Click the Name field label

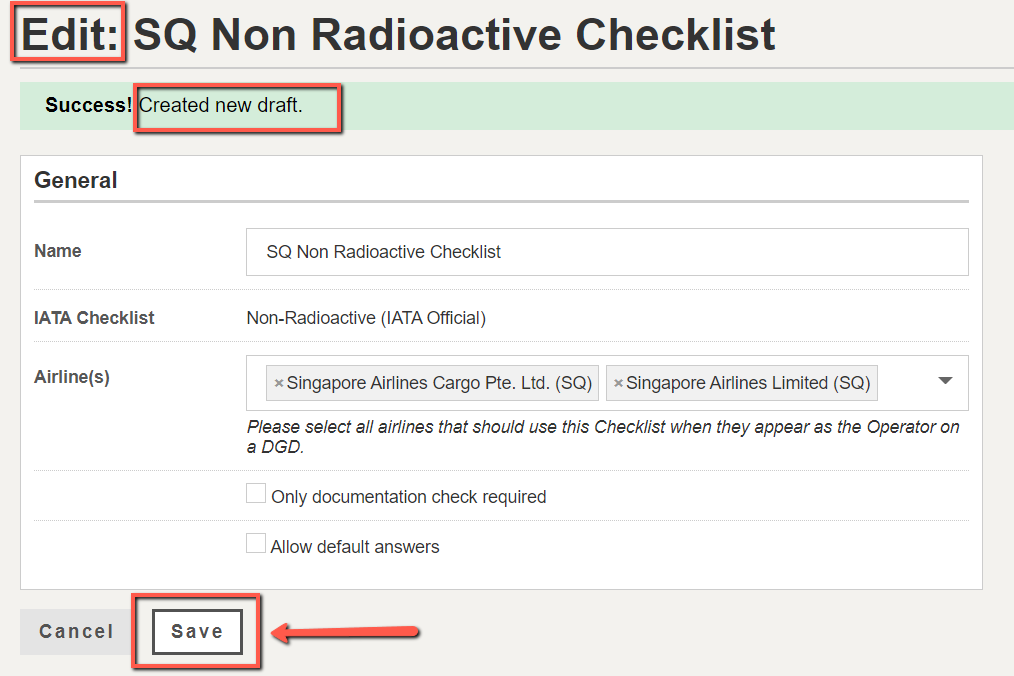point(58,251)
